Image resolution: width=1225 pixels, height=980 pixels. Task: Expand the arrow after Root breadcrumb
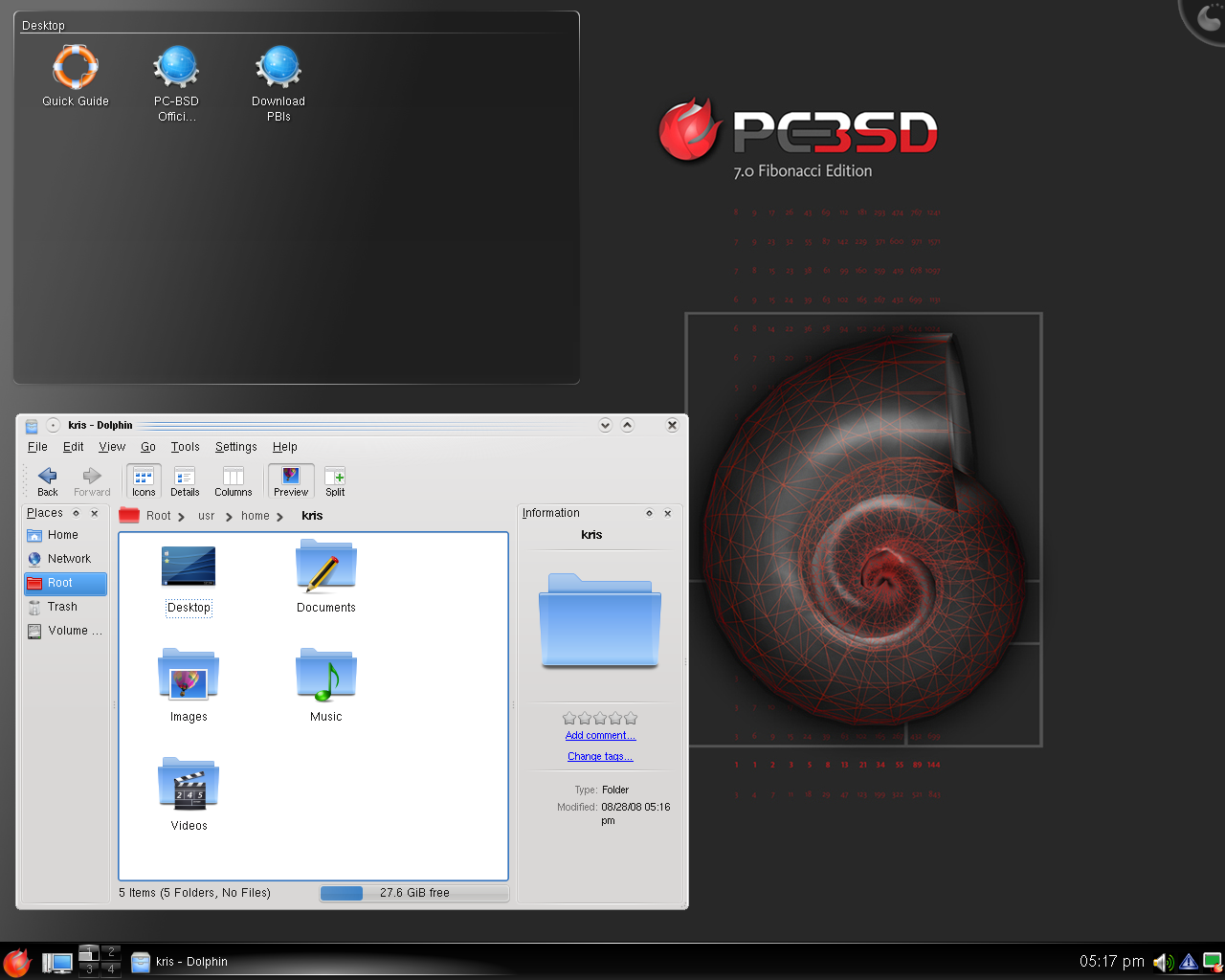point(181,517)
